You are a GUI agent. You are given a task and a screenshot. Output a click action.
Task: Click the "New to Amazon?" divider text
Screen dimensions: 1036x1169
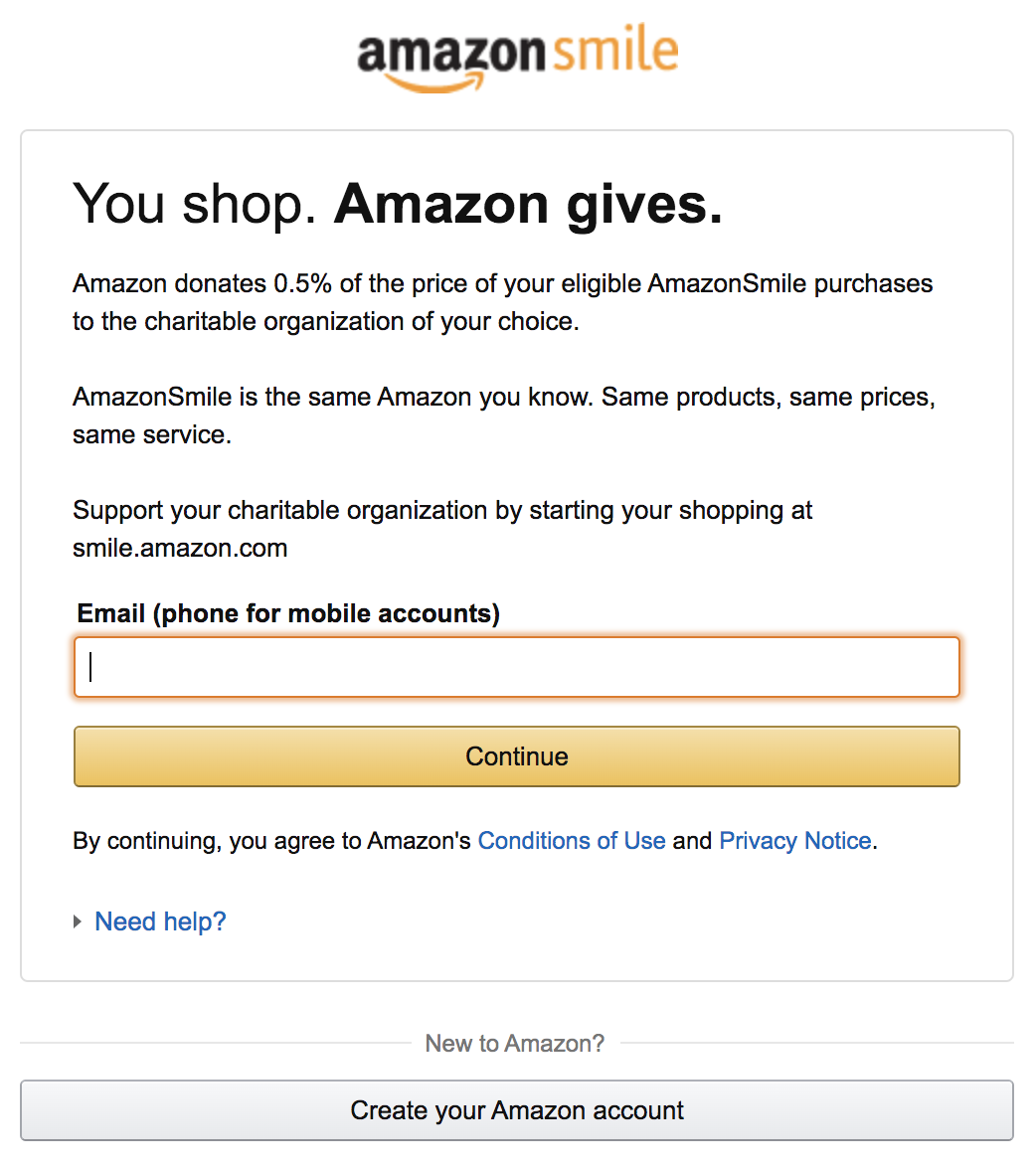click(515, 1044)
